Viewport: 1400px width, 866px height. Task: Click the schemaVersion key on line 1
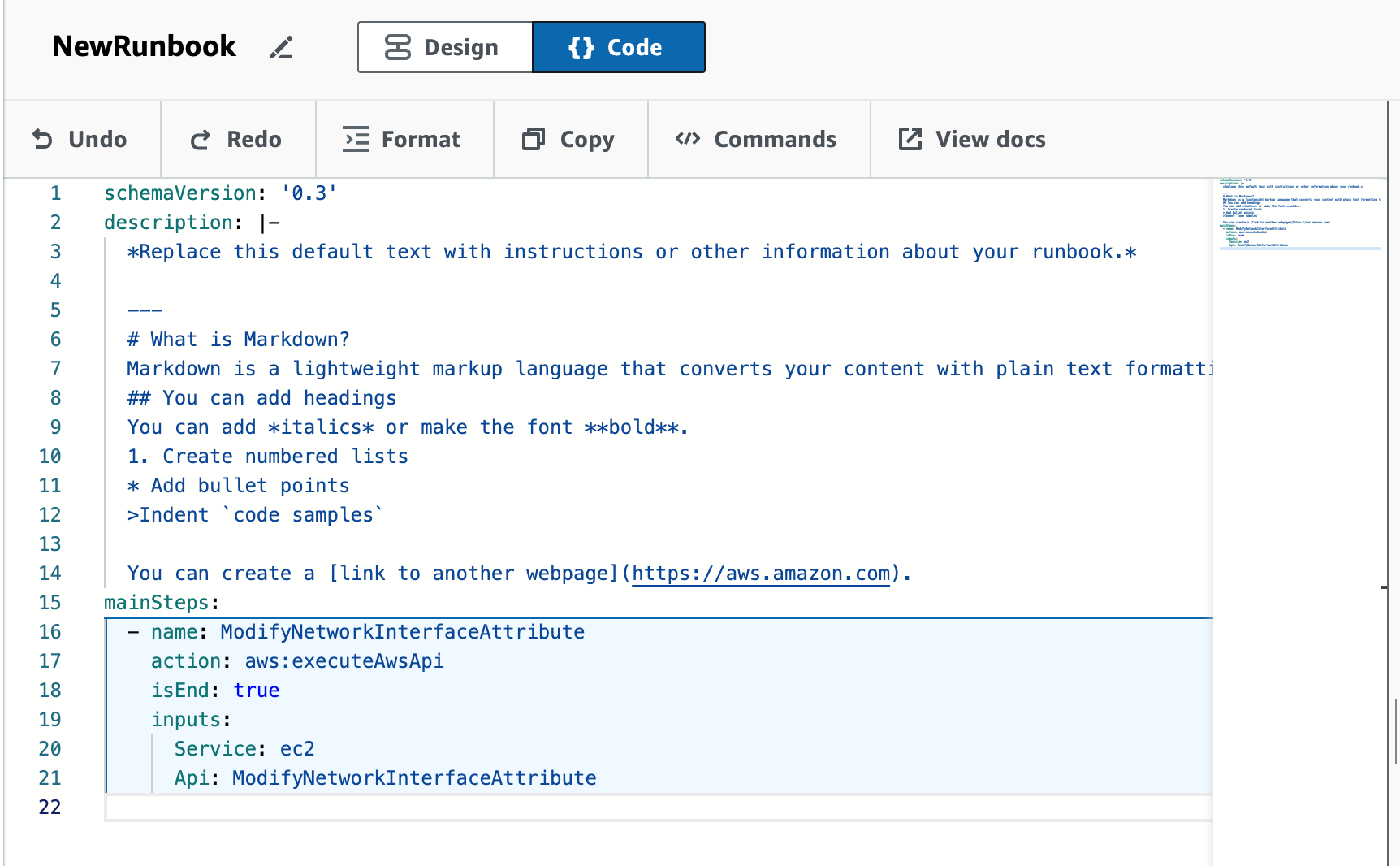pyautogui.click(x=180, y=193)
